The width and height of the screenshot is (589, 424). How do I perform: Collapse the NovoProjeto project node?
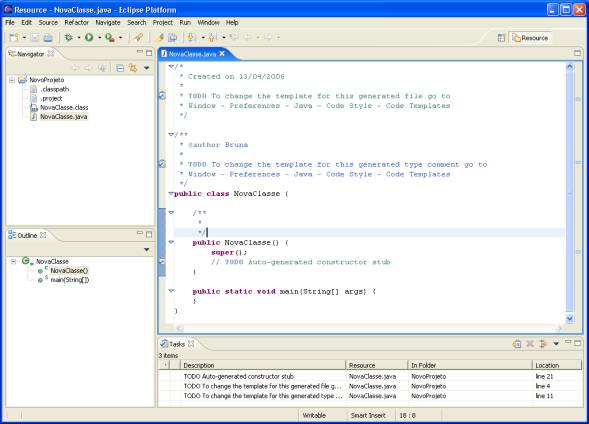click(12, 80)
